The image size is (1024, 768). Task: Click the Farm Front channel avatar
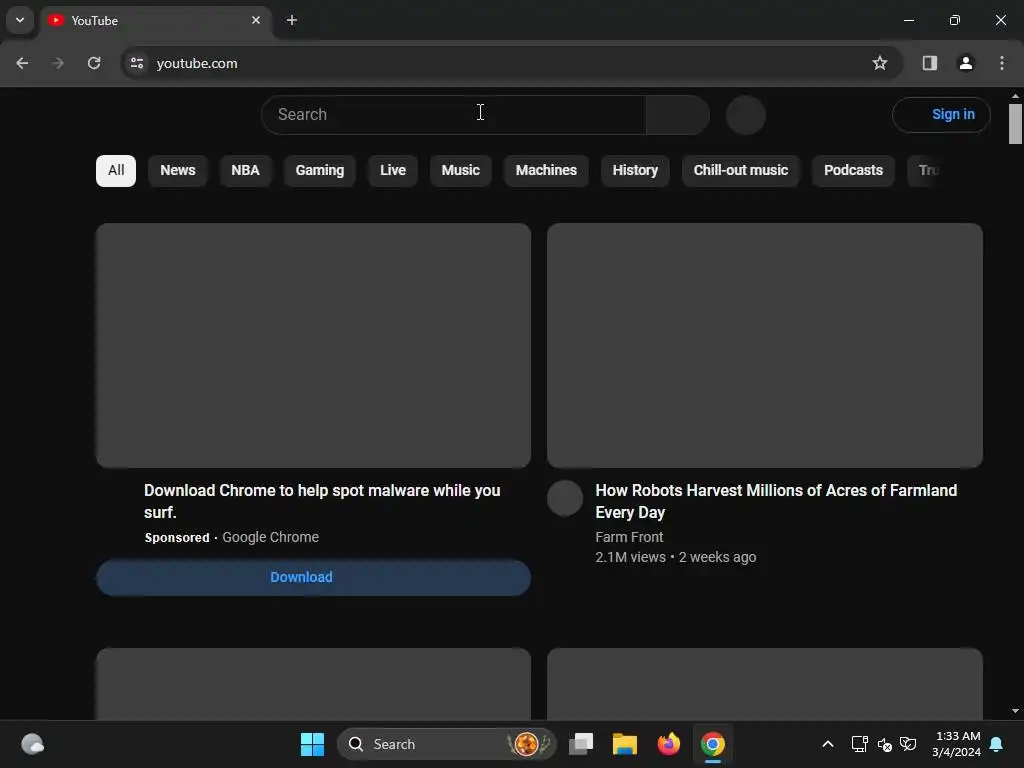(x=565, y=498)
